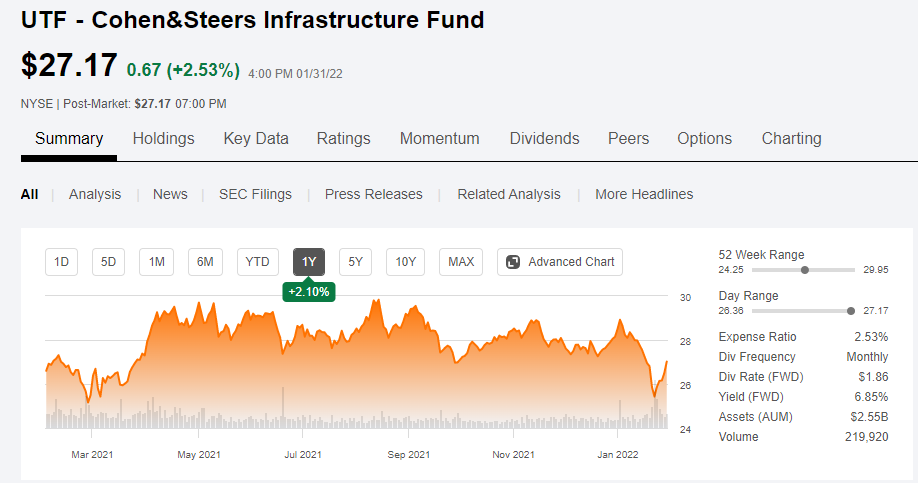
Task: Click the UTF fund title heading
Action: click(x=252, y=20)
